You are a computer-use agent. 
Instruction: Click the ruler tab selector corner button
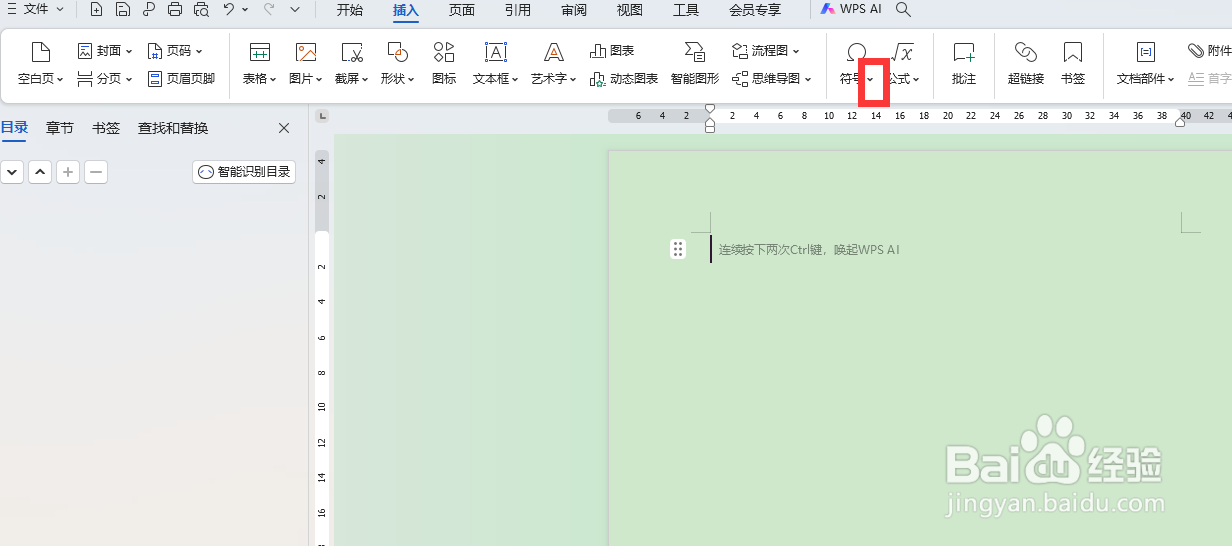click(x=321, y=116)
